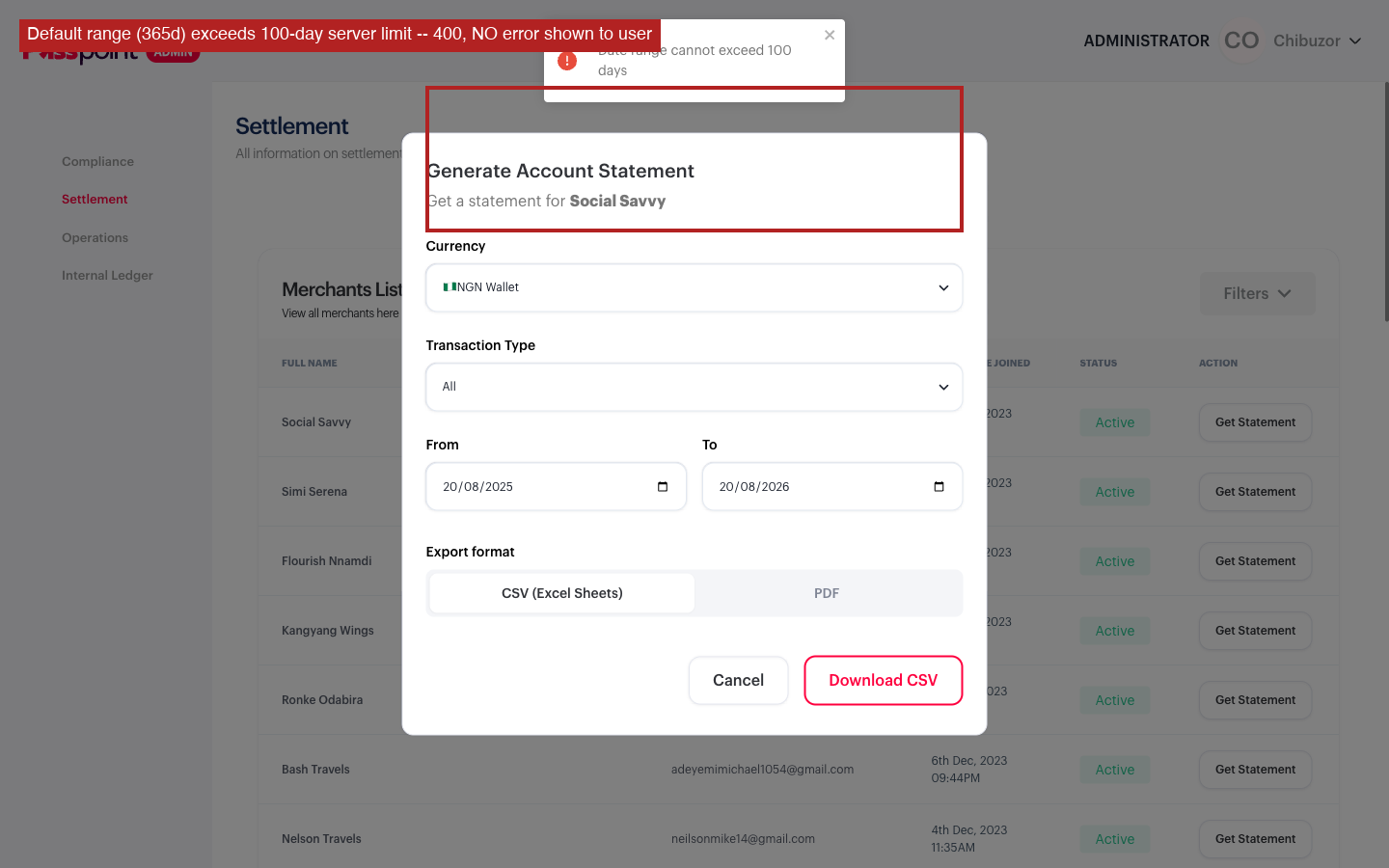This screenshot has height=868, width=1389.
Task: Dismiss the error toast with its X
Action: [x=830, y=35]
